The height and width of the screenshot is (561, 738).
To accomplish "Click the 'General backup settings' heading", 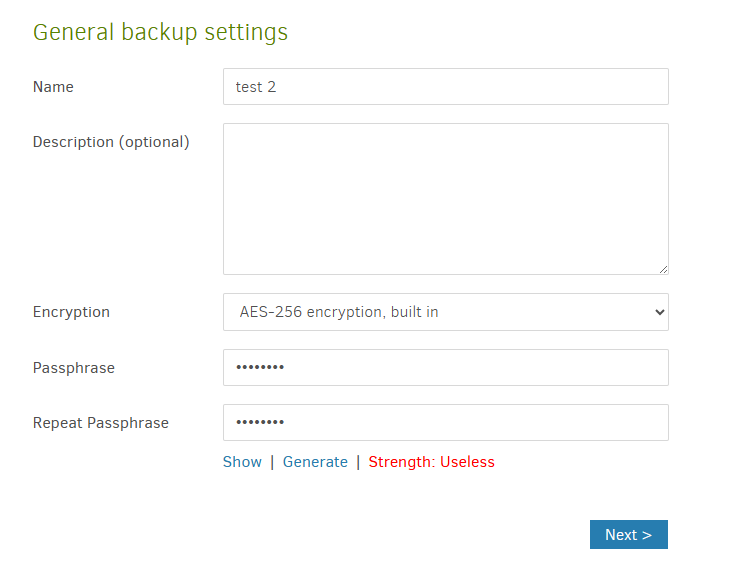I will coord(160,32).
